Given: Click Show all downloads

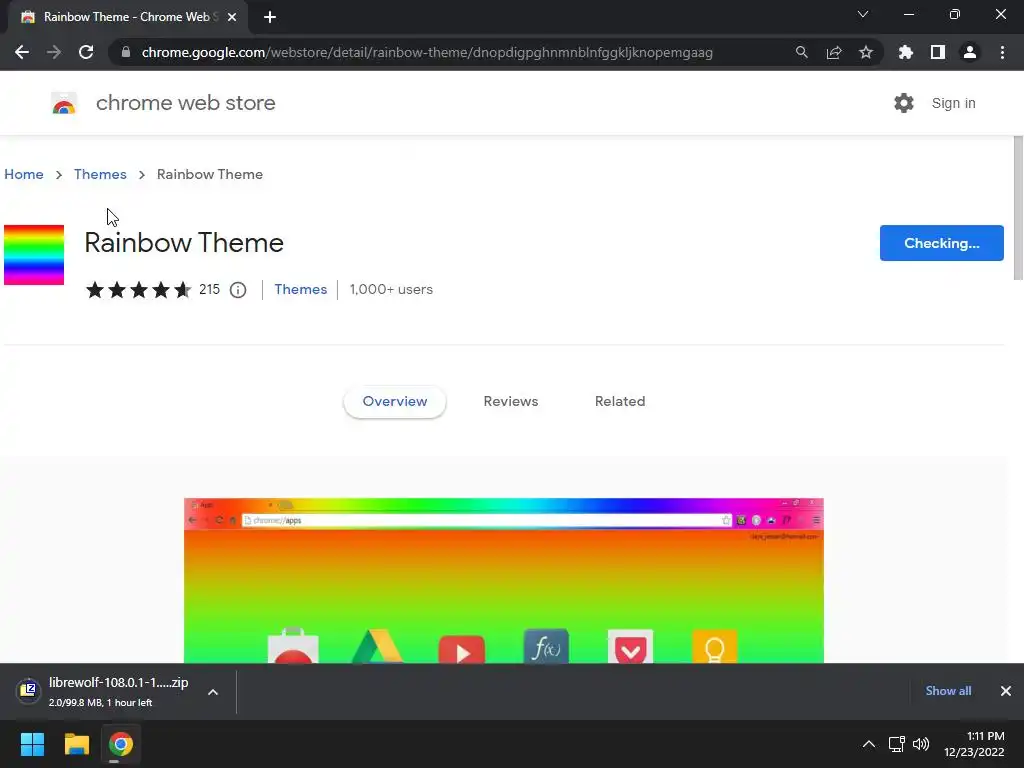Looking at the screenshot, I should tap(948, 691).
